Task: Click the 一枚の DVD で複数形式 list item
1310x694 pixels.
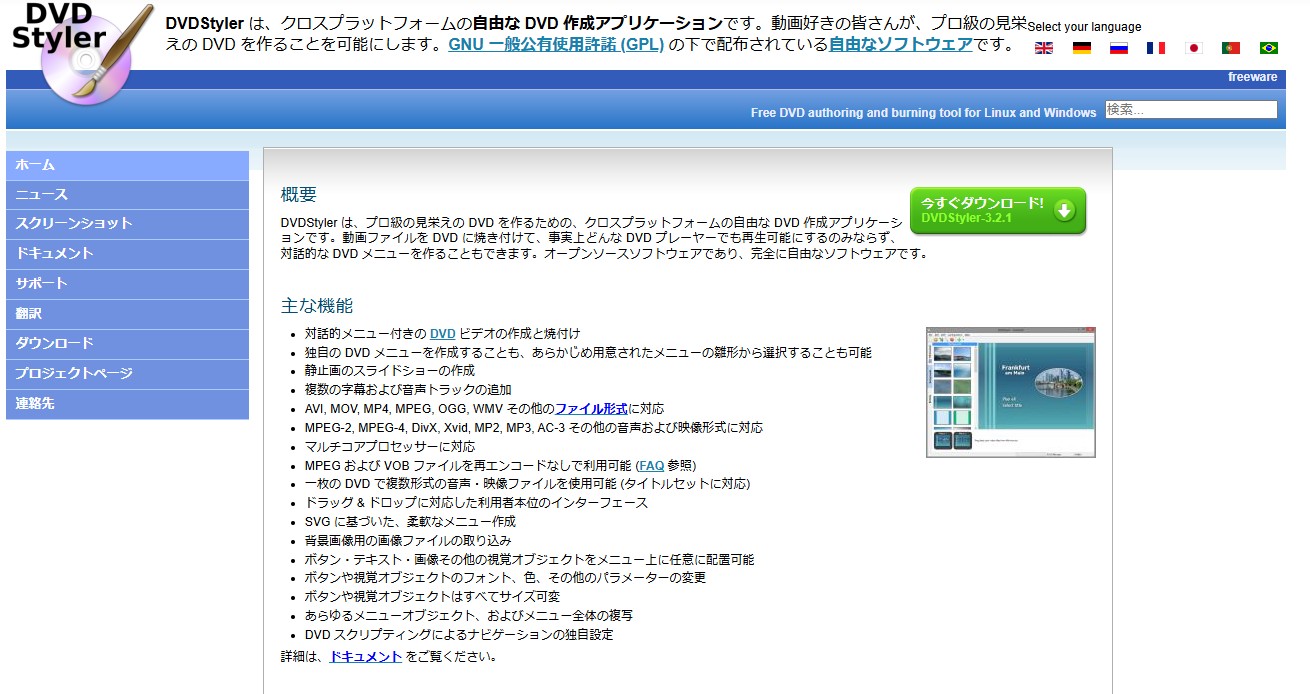Action: (528, 484)
